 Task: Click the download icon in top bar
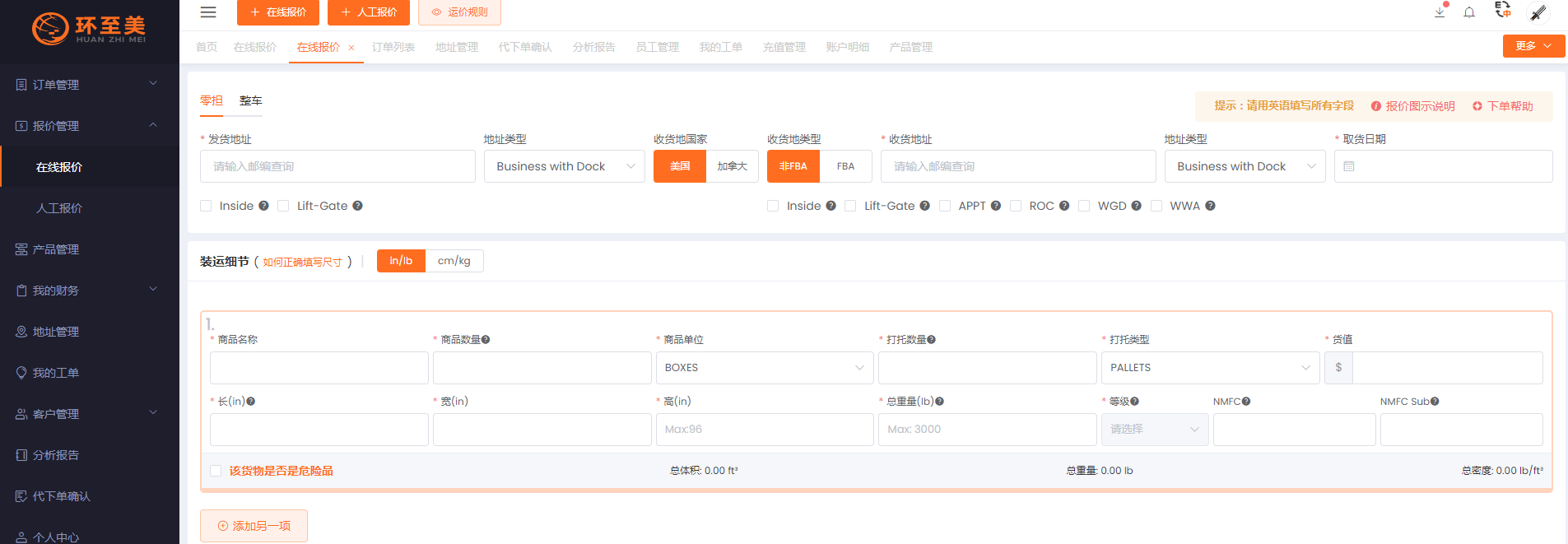[1440, 12]
